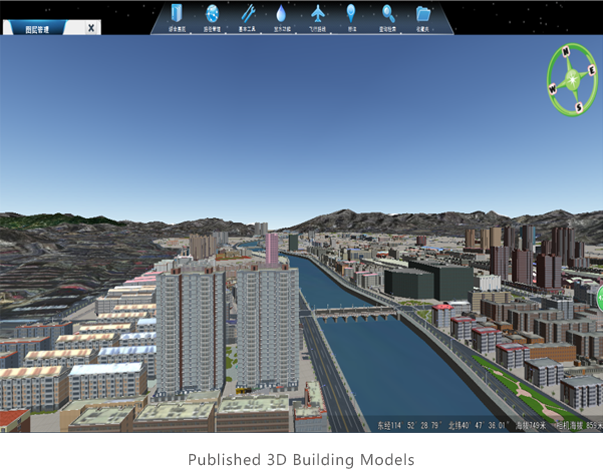Close the 图层管理 panel with X
Image resolution: width=603 pixels, height=469 pixels.
click(91, 28)
